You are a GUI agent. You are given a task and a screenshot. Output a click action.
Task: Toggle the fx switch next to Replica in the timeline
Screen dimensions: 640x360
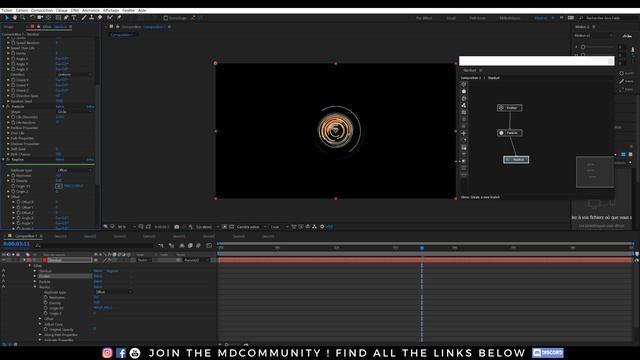pos(4,287)
